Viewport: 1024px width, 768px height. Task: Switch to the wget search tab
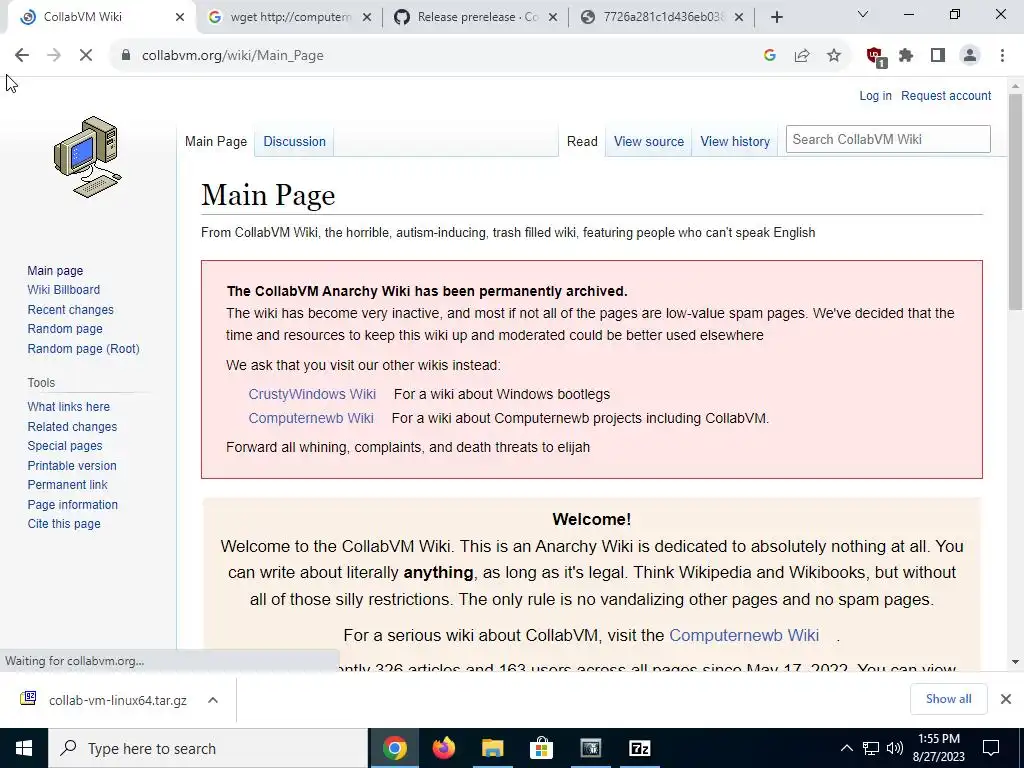[291, 17]
